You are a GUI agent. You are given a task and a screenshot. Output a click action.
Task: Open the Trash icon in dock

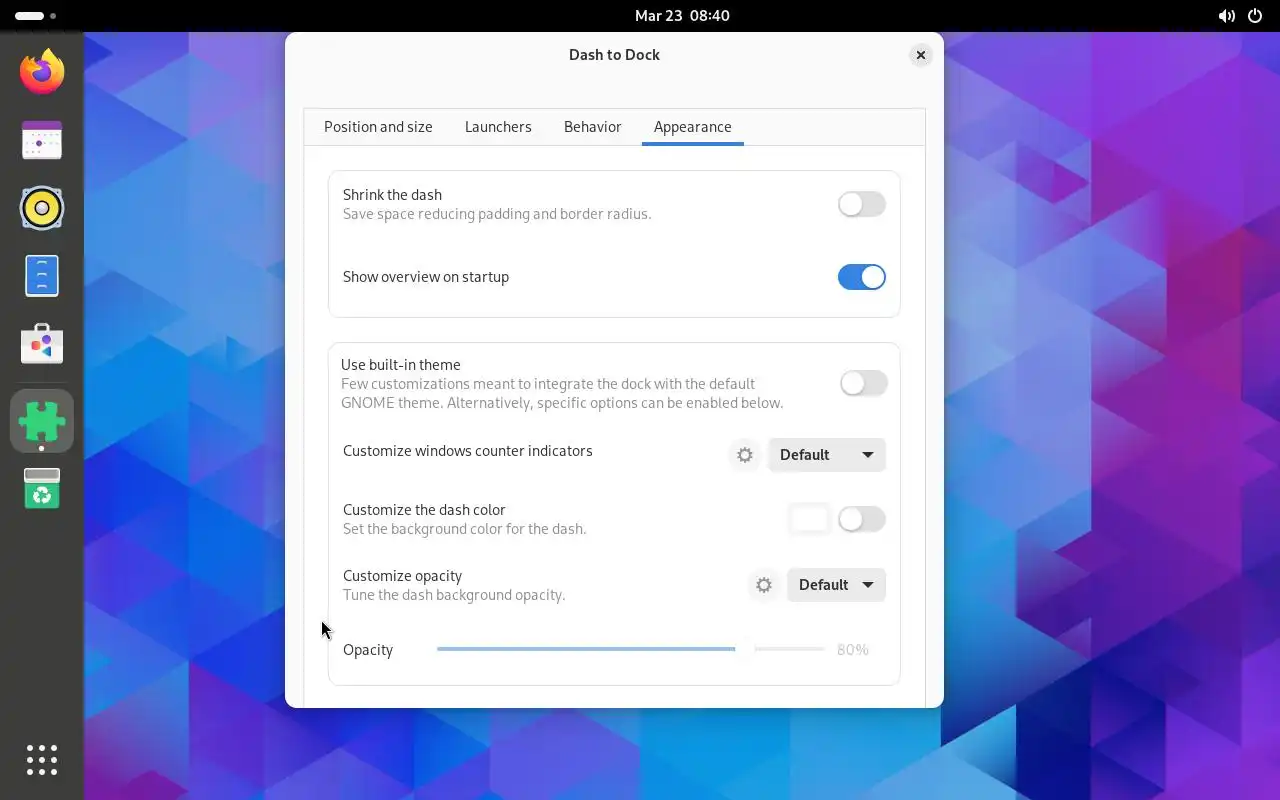(42, 488)
